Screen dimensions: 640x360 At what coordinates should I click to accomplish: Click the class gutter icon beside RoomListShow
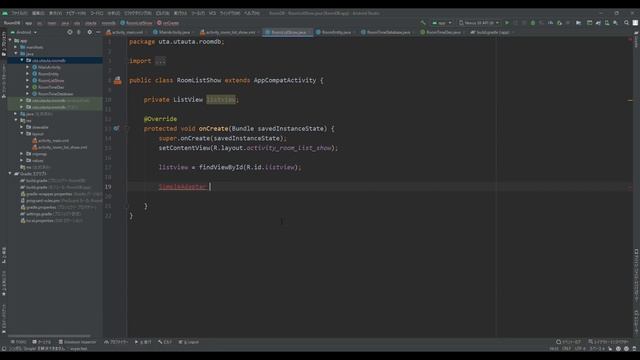point(118,80)
